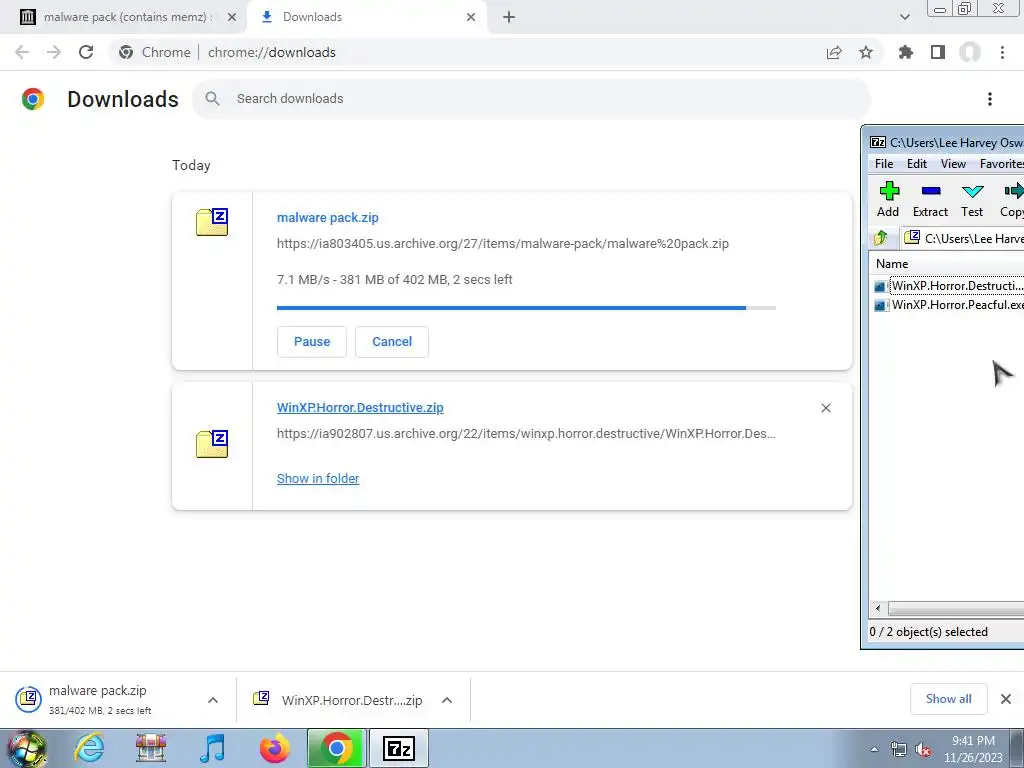Bookmark this page with the star icon
Screen dimensions: 1024x768
click(866, 52)
